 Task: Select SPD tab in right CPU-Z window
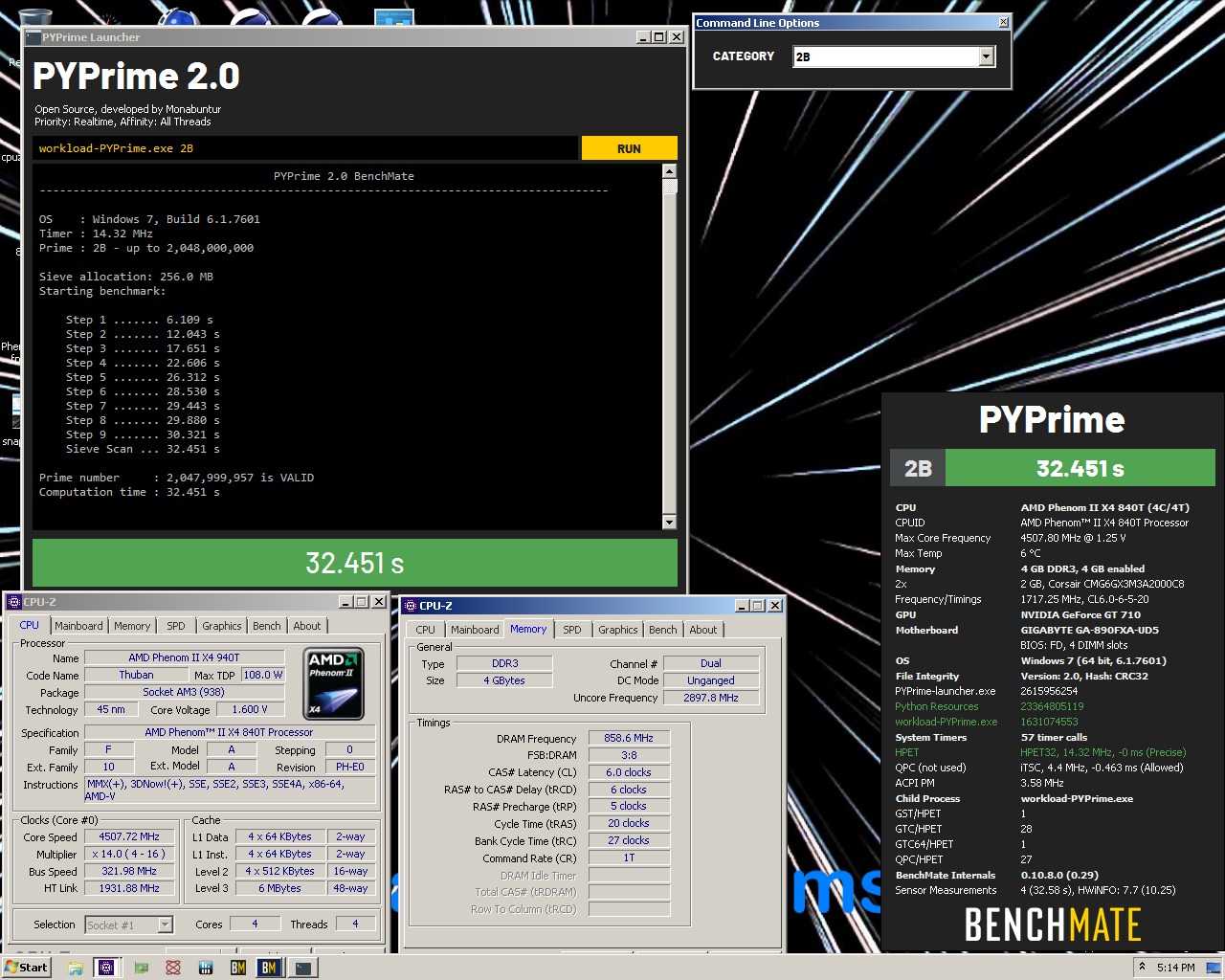tap(572, 630)
